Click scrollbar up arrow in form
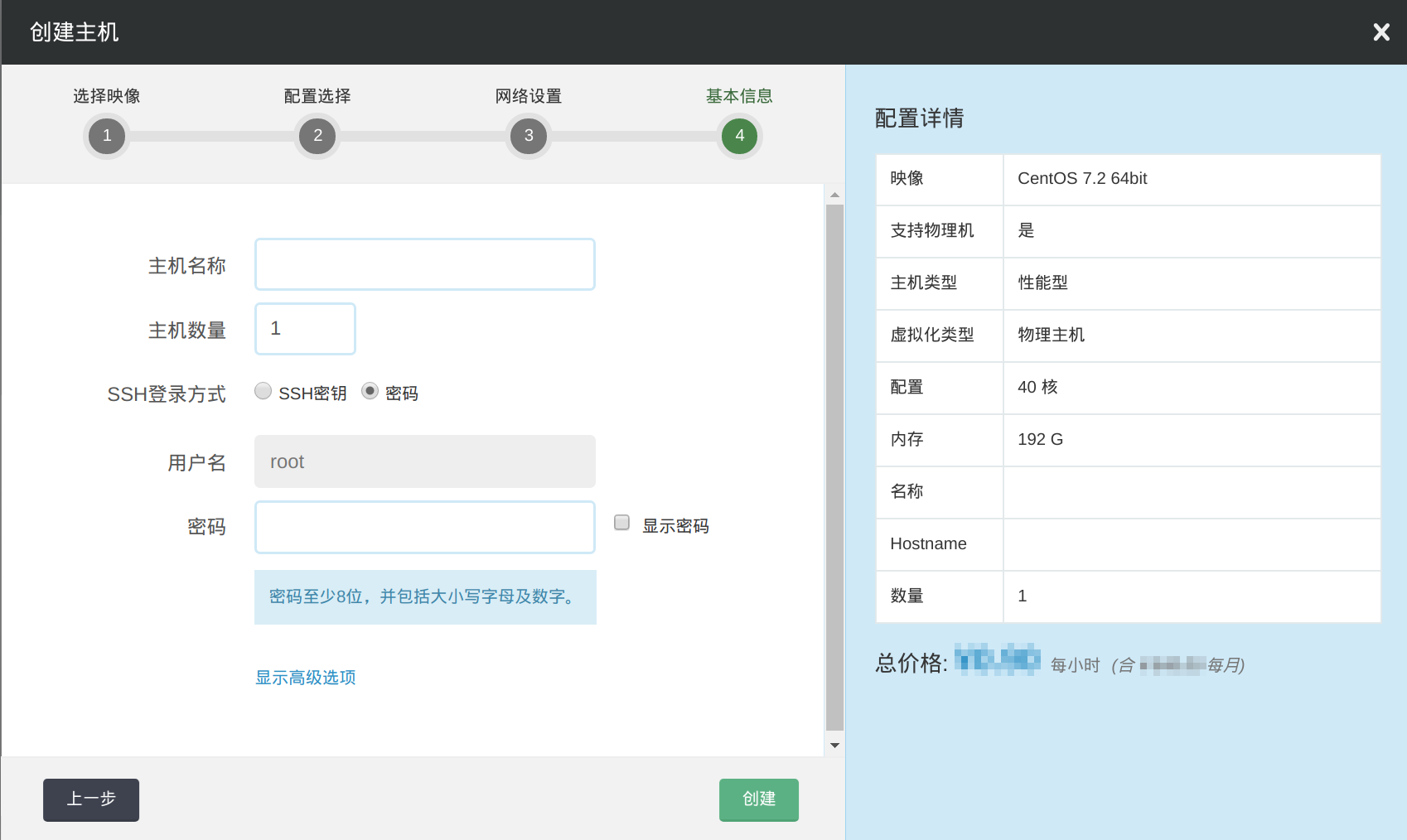This screenshot has height=840, width=1407. [834, 195]
